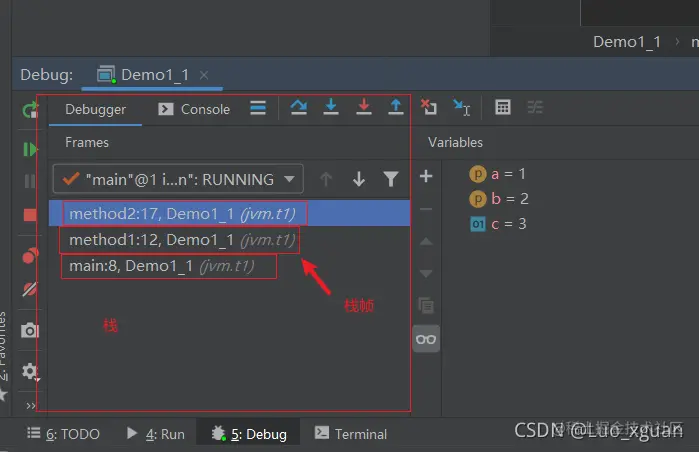The width and height of the screenshot is (699, 452).
Task: Rerun Demo1_1 debug session
Action: [30, 109]
